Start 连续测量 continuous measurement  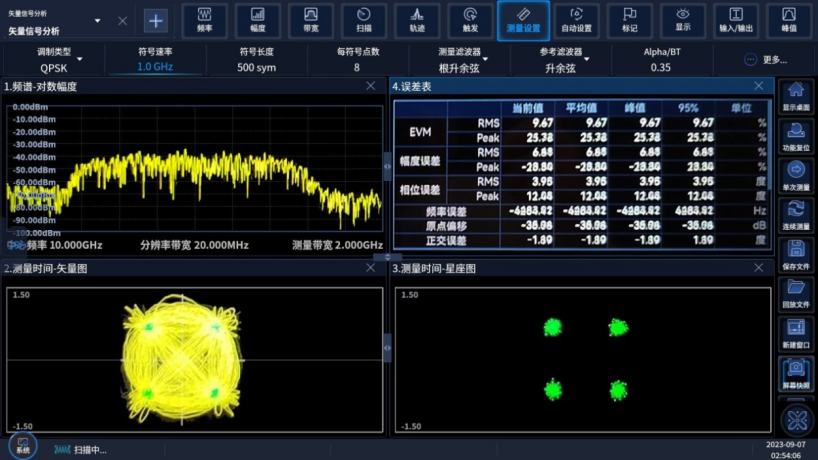796,216
